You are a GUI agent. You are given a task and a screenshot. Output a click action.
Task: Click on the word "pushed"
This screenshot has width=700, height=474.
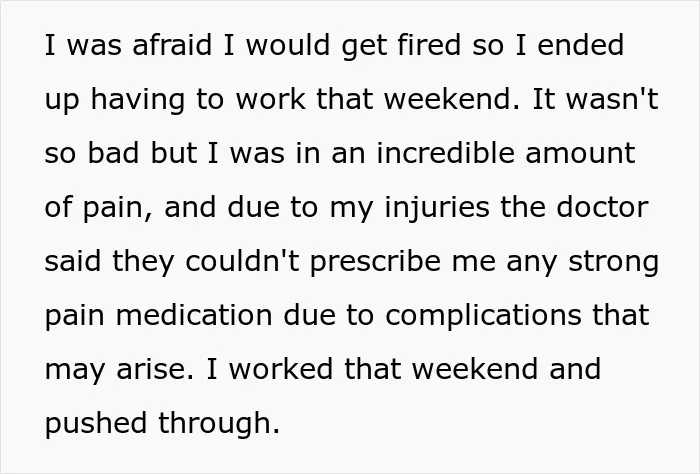[96, 423]
